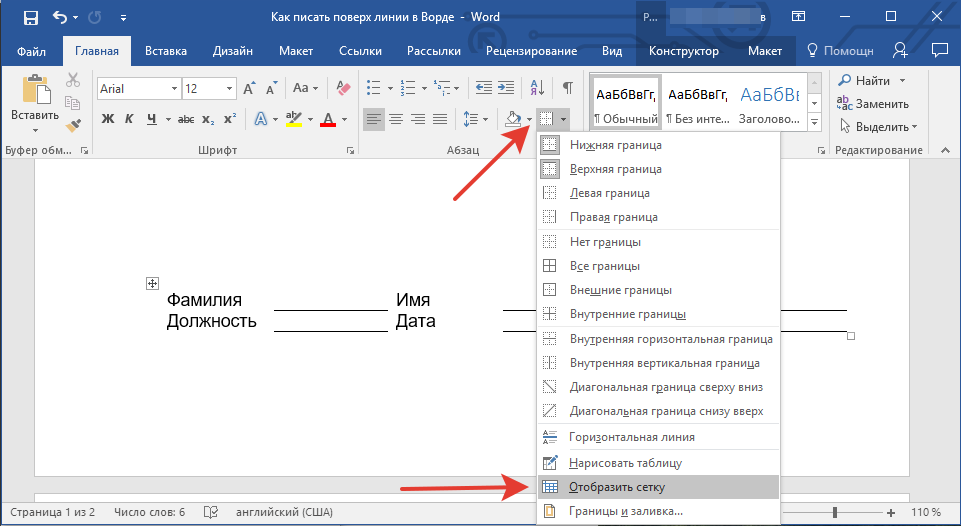Viewport: 961px width, 526px height.
Task: Center align the paragraph text
Action: click(x=396, y=120)
